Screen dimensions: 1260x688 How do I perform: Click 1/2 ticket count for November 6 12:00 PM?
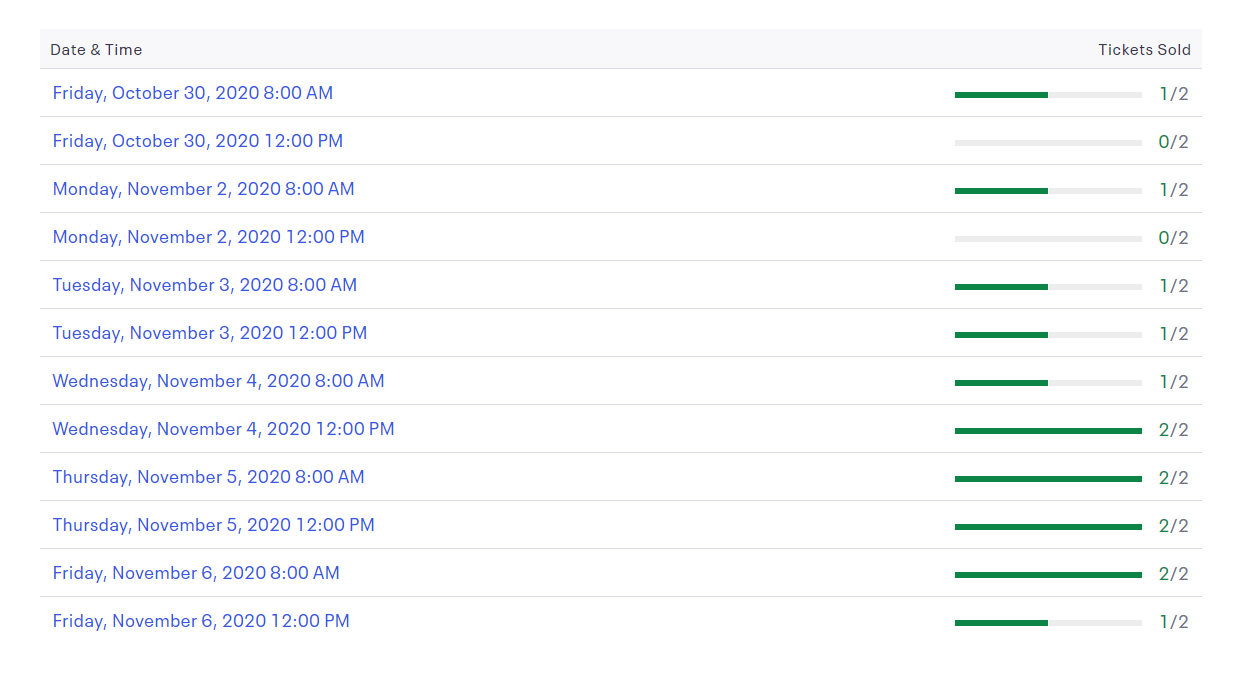(x=1174, y=622)
